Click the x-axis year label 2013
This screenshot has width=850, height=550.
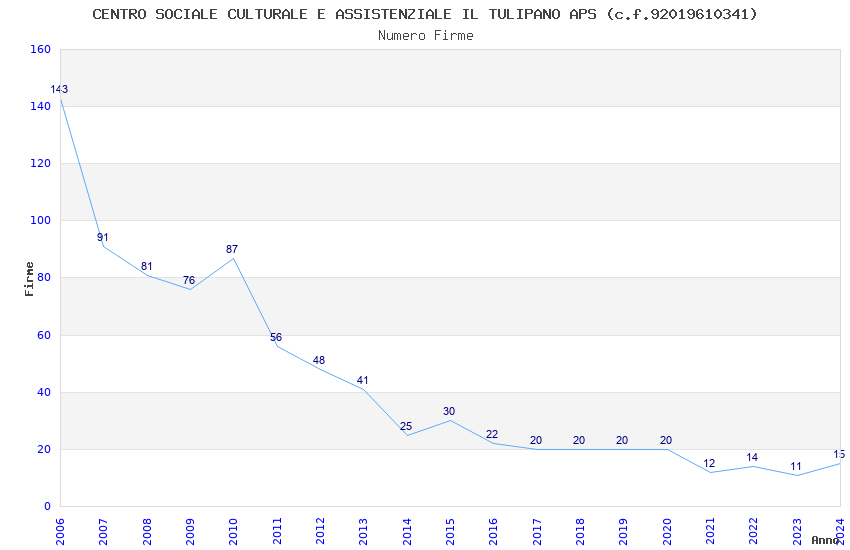click(x=363, y=532)
